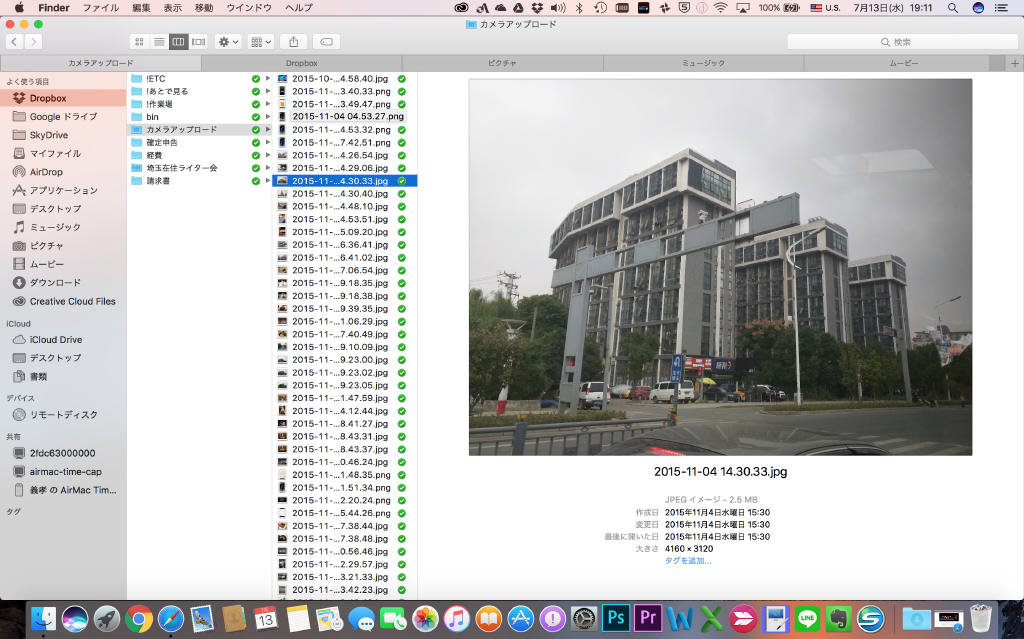Open the 移動 menu
This screenshot has height=639, width=1024.
(204, 8)
